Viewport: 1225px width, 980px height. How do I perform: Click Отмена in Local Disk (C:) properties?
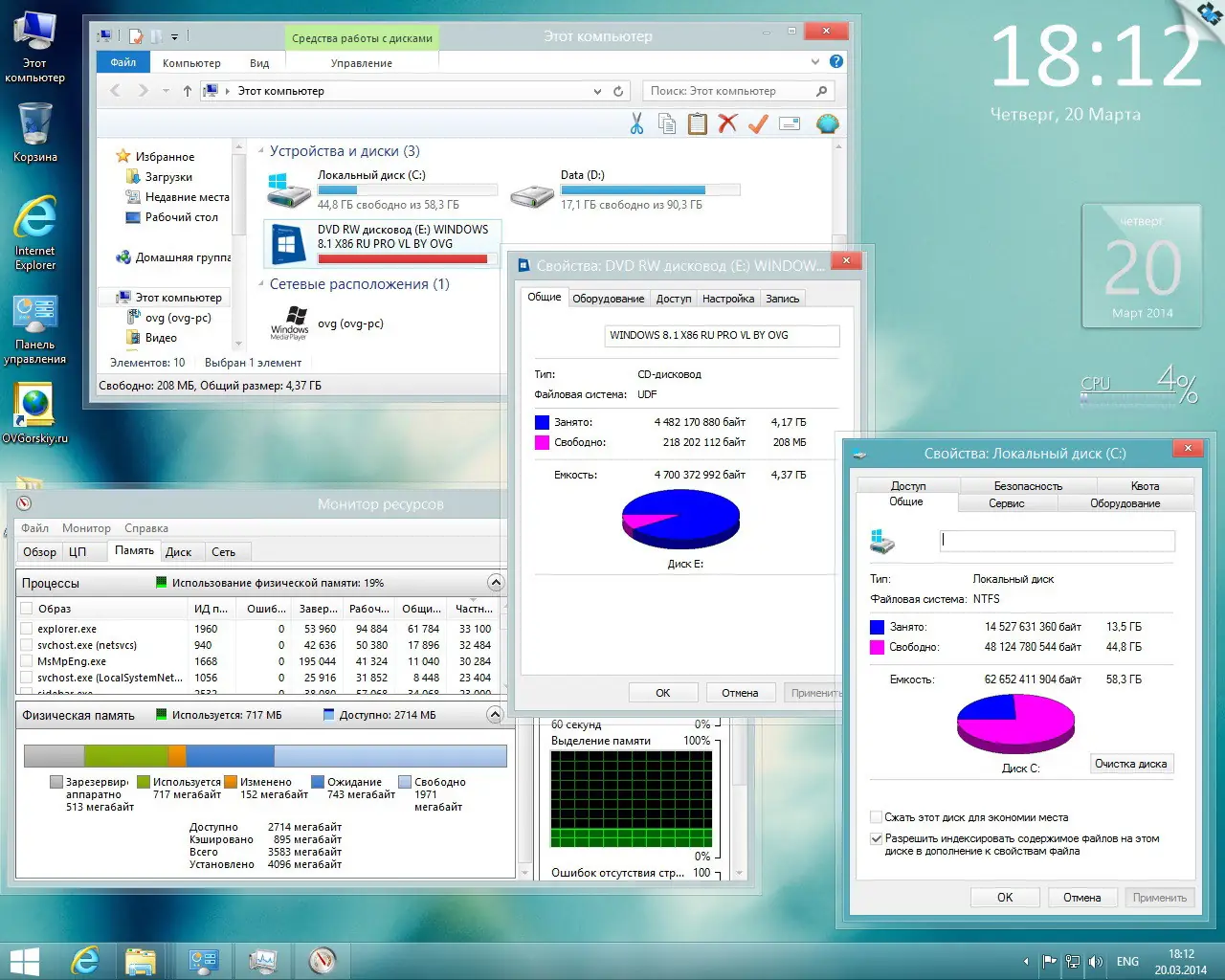(1081, 898)
